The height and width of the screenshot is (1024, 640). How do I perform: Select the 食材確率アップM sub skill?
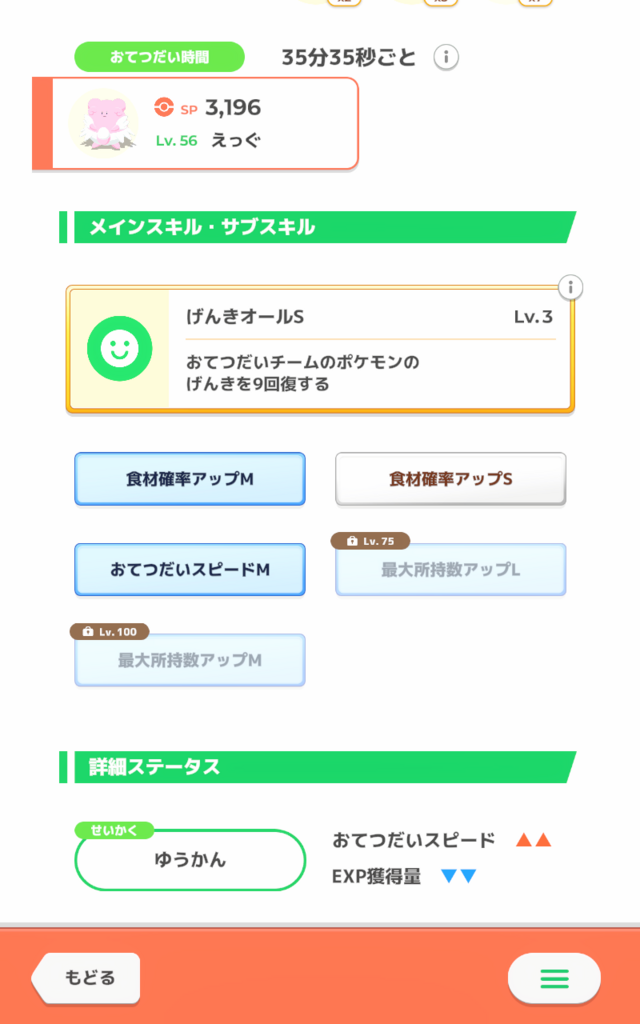pyautogui.click(x=190, y=479)
